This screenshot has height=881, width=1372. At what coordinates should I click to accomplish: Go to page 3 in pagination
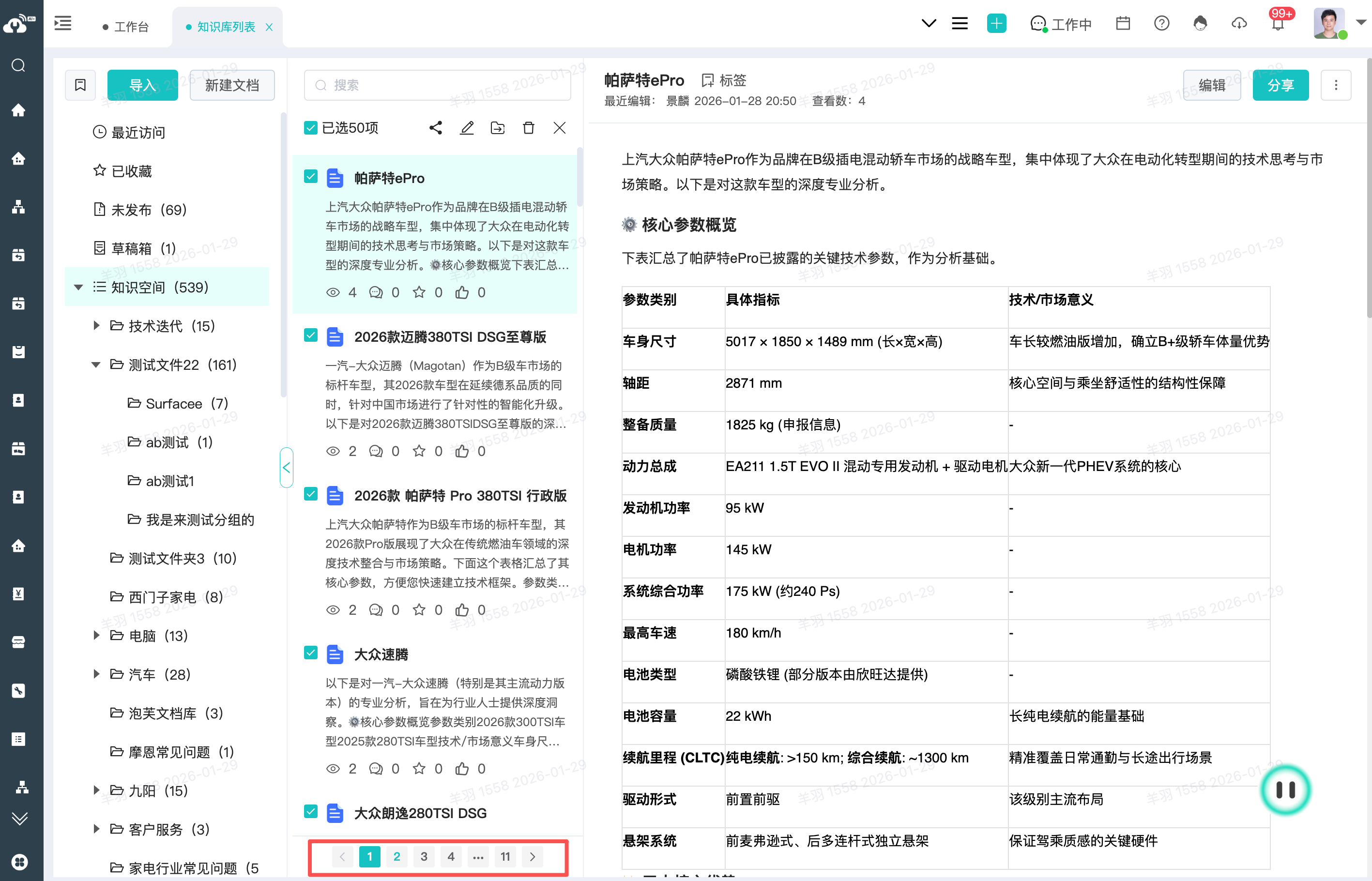point(424,856)
